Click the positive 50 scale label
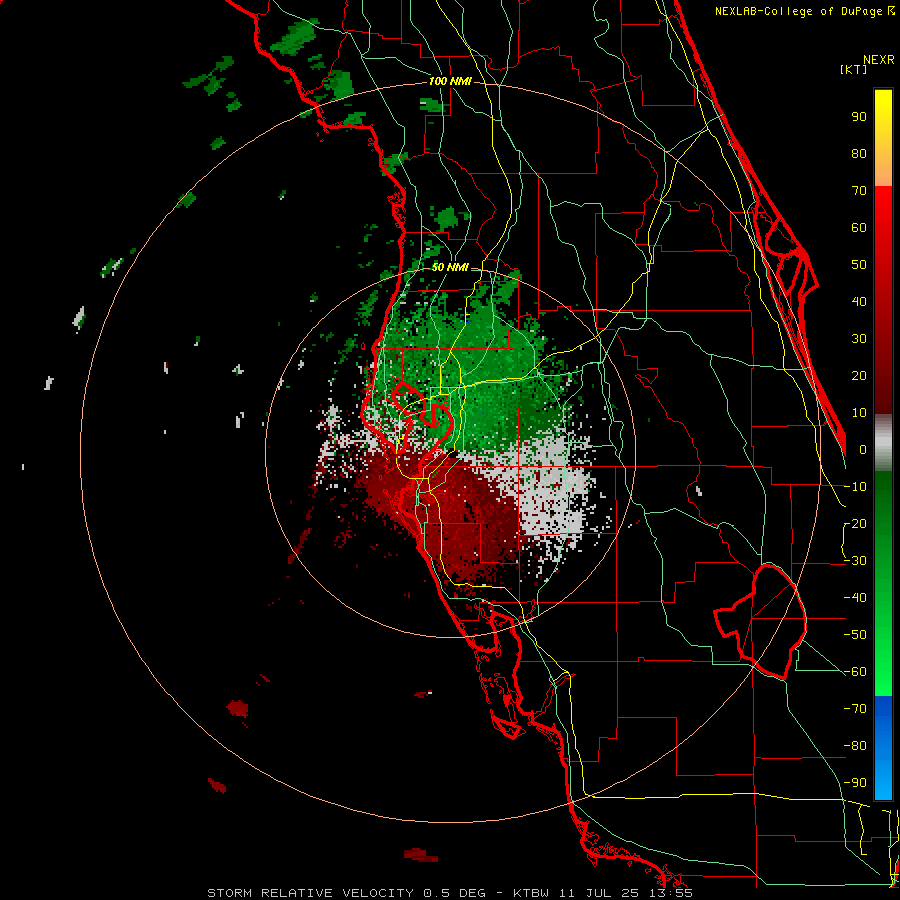This screenshot has width=900, height=900. (x=859, y=265)
